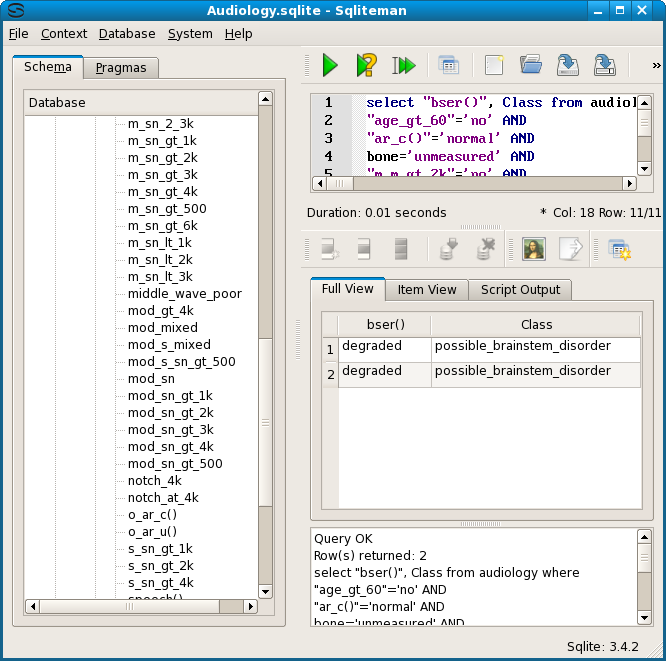
Task: Click the new SQL file icon
Action: click(x=493, y=66)
